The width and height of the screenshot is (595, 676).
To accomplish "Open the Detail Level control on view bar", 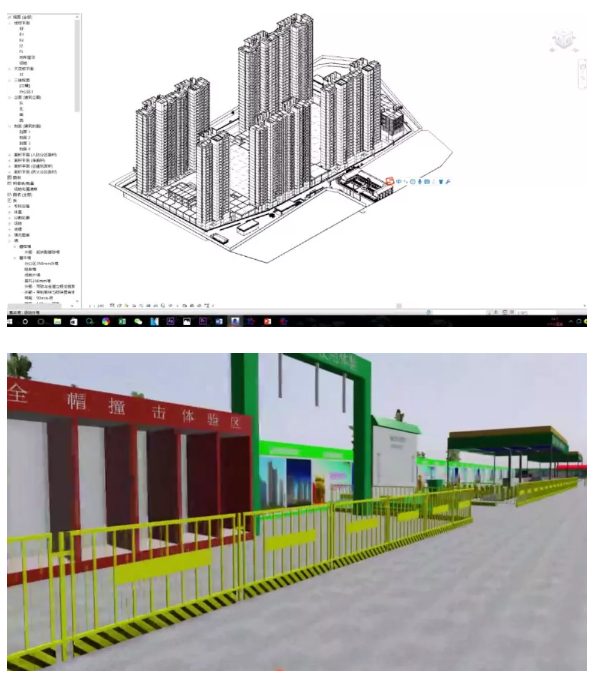I will [x=112, y=306].
